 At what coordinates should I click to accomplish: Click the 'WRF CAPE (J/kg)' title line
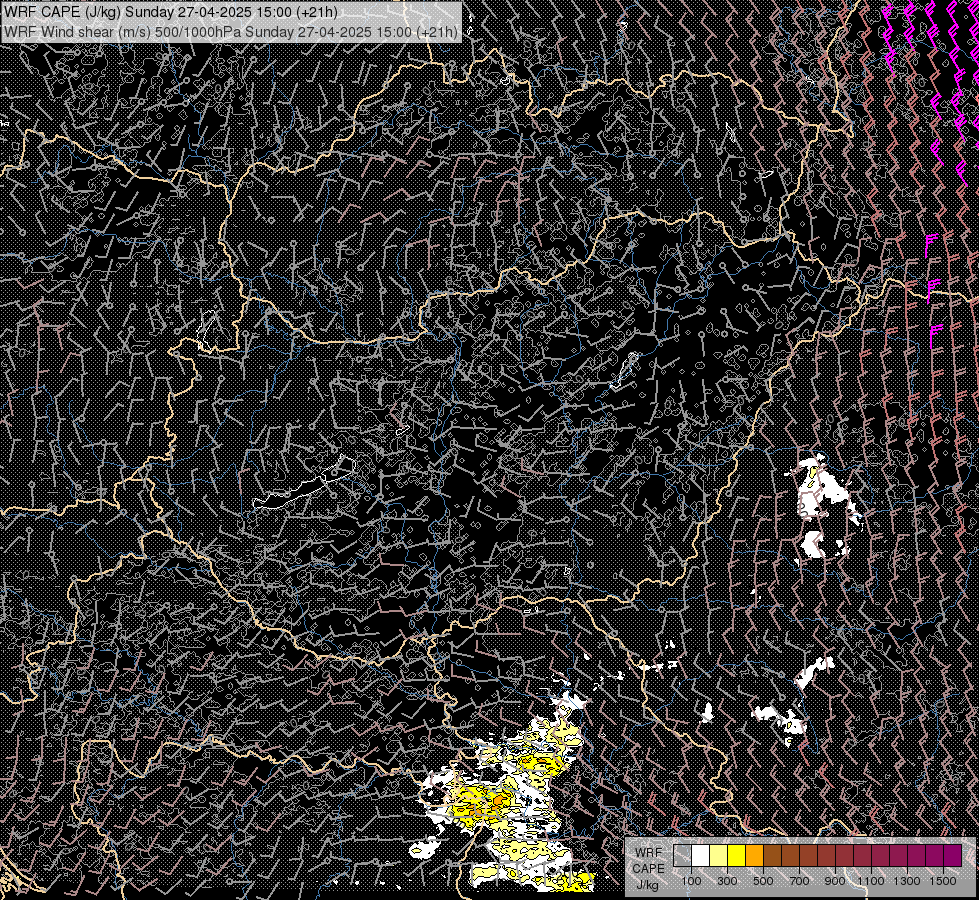coord(171,12)
